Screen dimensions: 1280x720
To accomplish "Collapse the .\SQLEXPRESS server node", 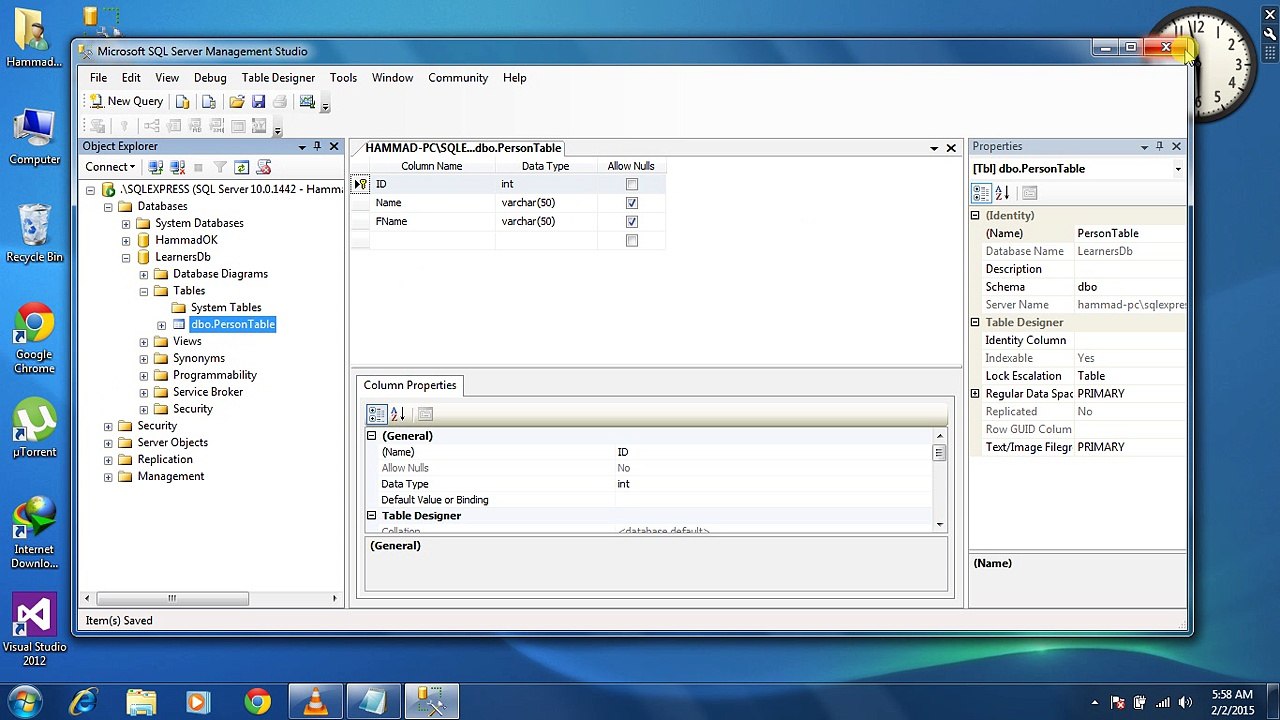I will point(90,190).
